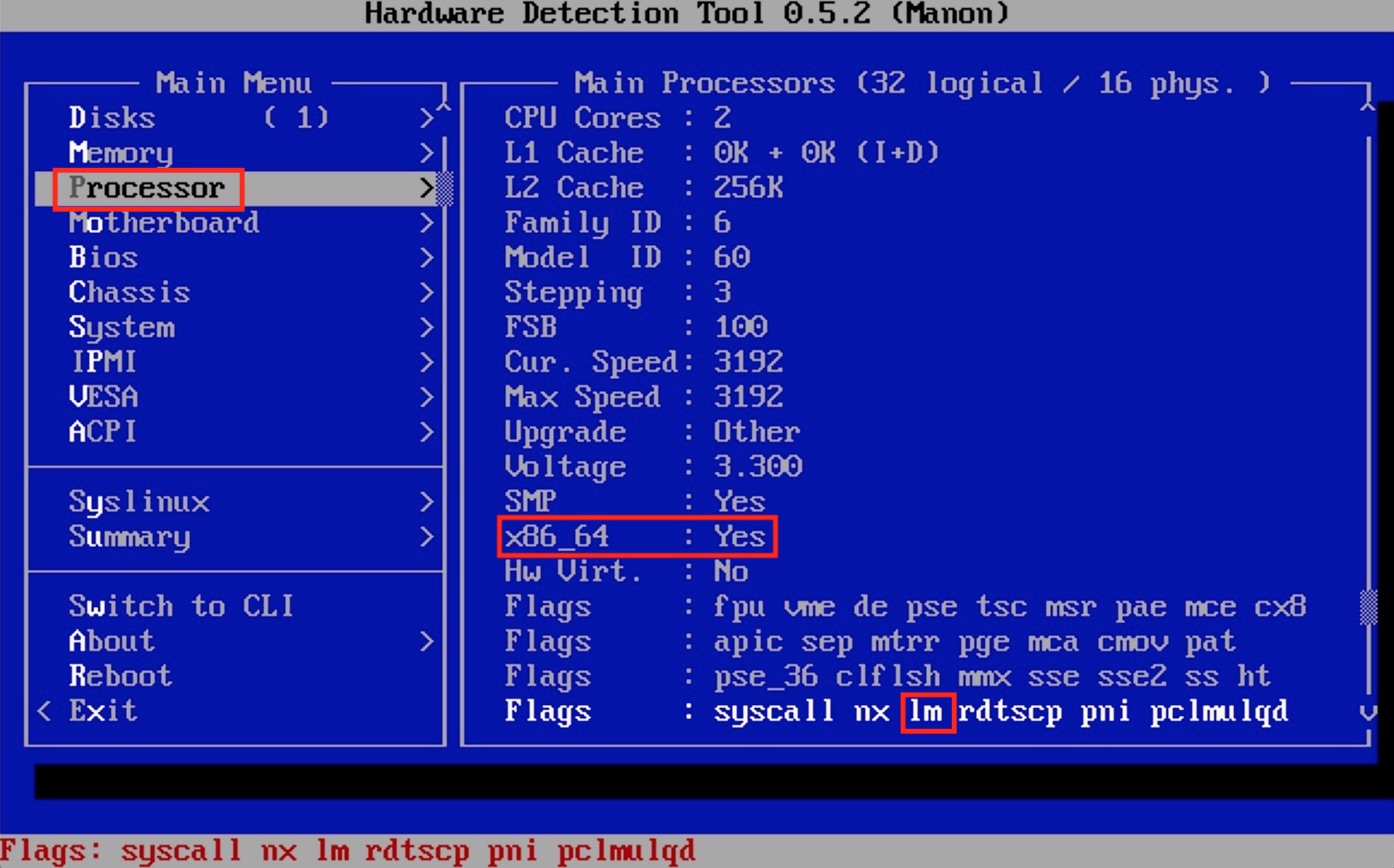Expand the System entry arrow
1394x868 pixels.
[x=427, y=328]
